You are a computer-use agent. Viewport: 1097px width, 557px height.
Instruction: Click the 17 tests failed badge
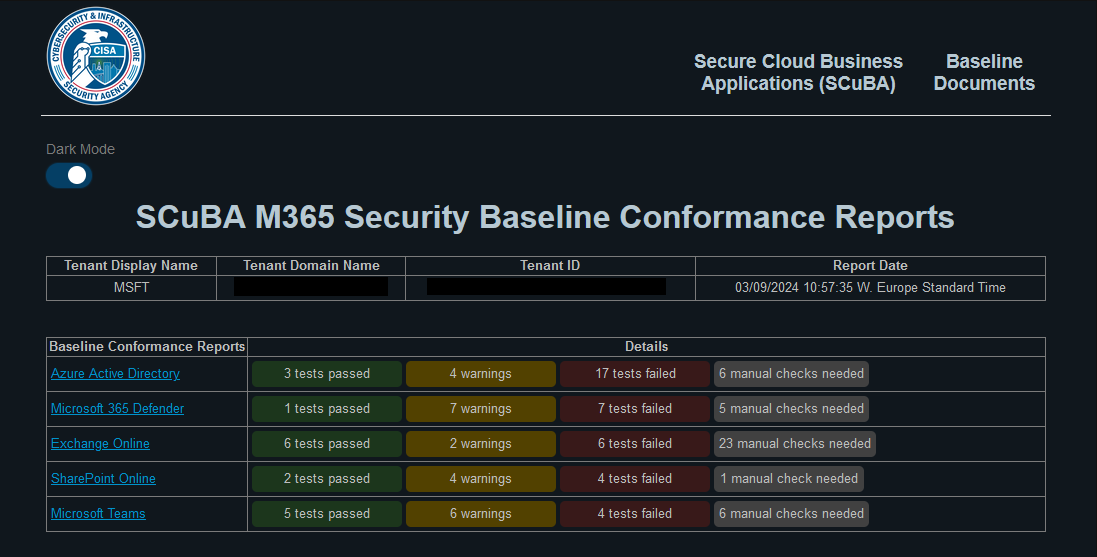click(635, 374)
